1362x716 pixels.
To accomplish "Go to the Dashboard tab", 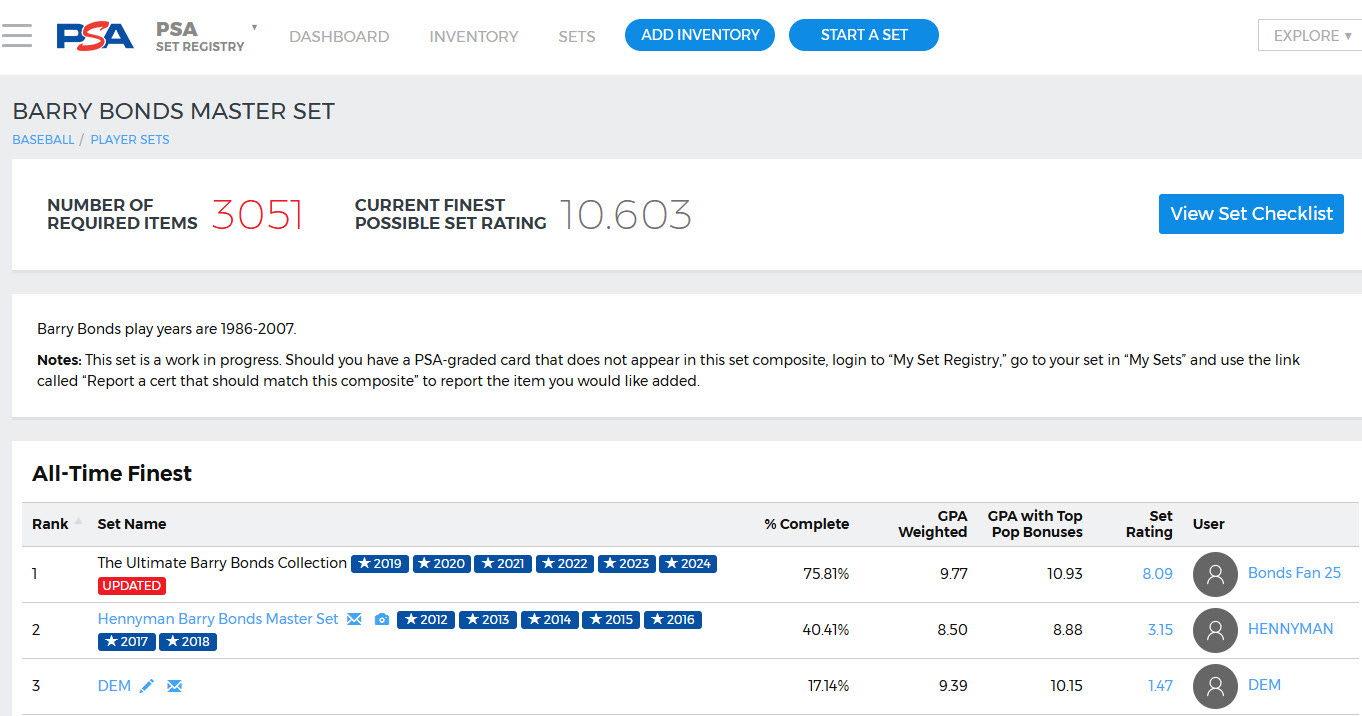I will click(339, 36).
